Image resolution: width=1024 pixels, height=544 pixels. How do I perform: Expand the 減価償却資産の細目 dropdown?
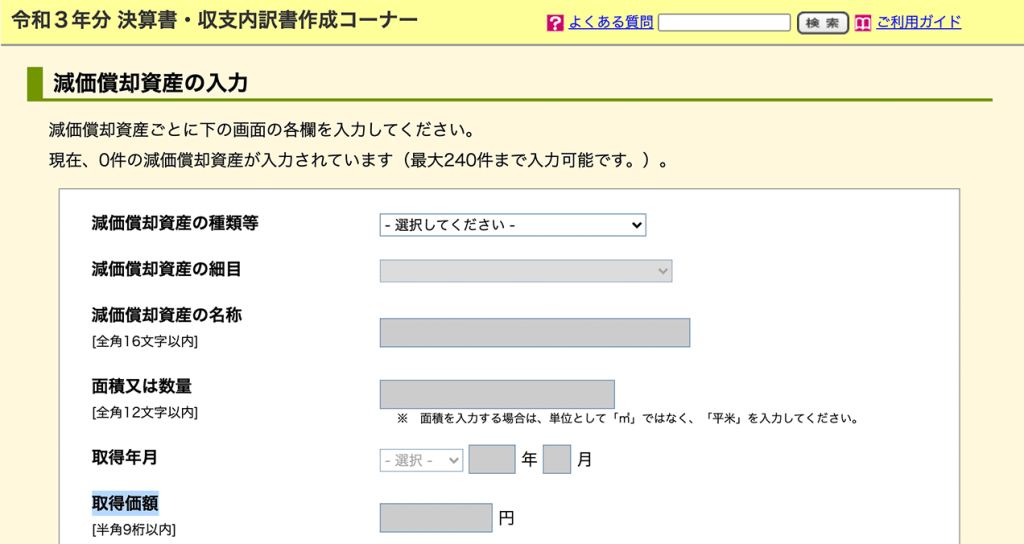pos(526,270)
